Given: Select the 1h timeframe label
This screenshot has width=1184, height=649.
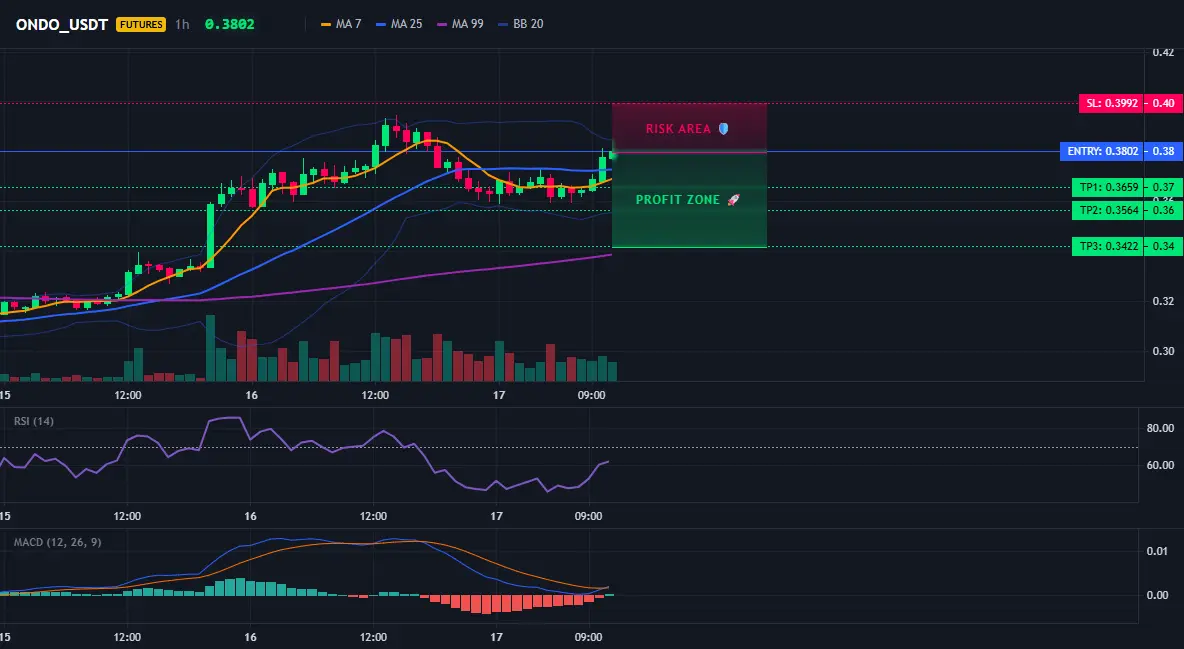Looking at the screenshot, I should click(x=182, y=24).
